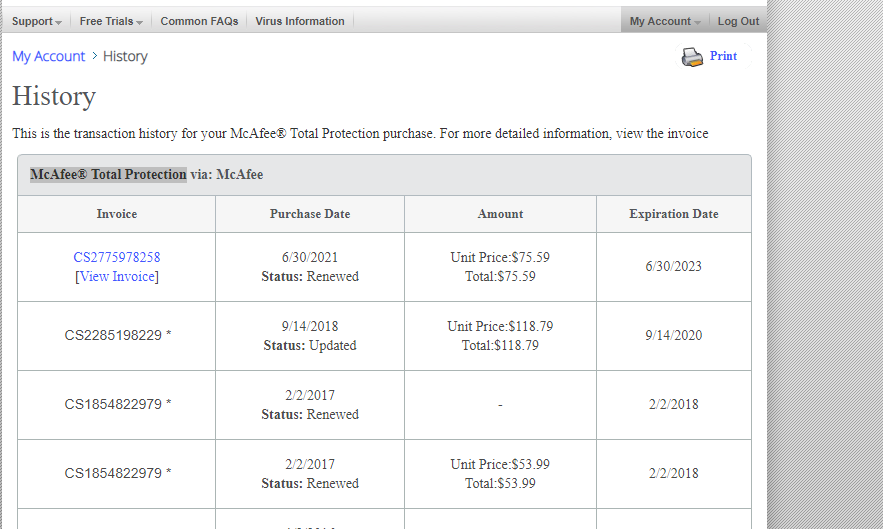Click My Account breadcrumb link
Viewport: 883px width, 529px height.
click(x=48, y=56)
